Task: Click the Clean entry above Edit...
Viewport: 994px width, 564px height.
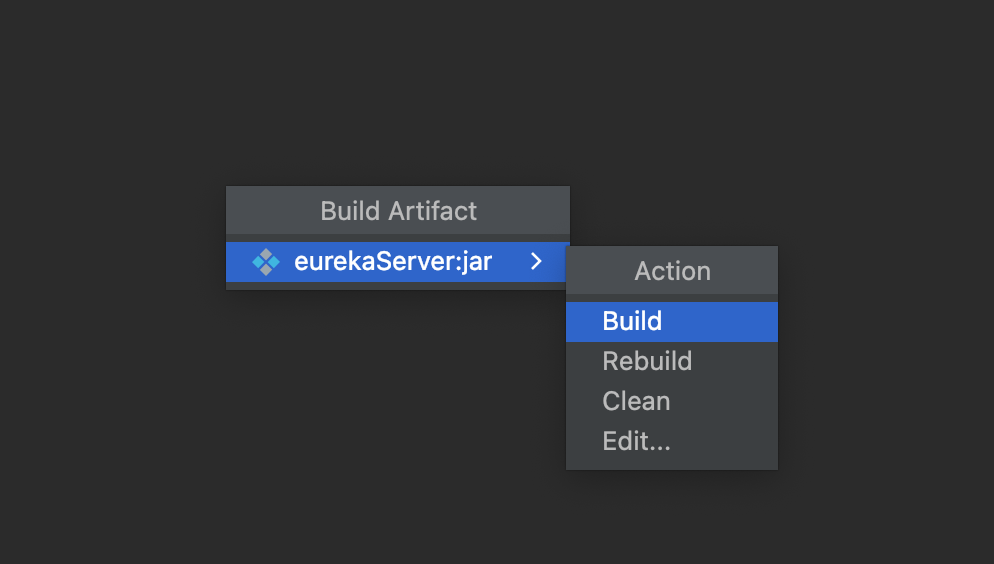Action: (x=636, y=401)
